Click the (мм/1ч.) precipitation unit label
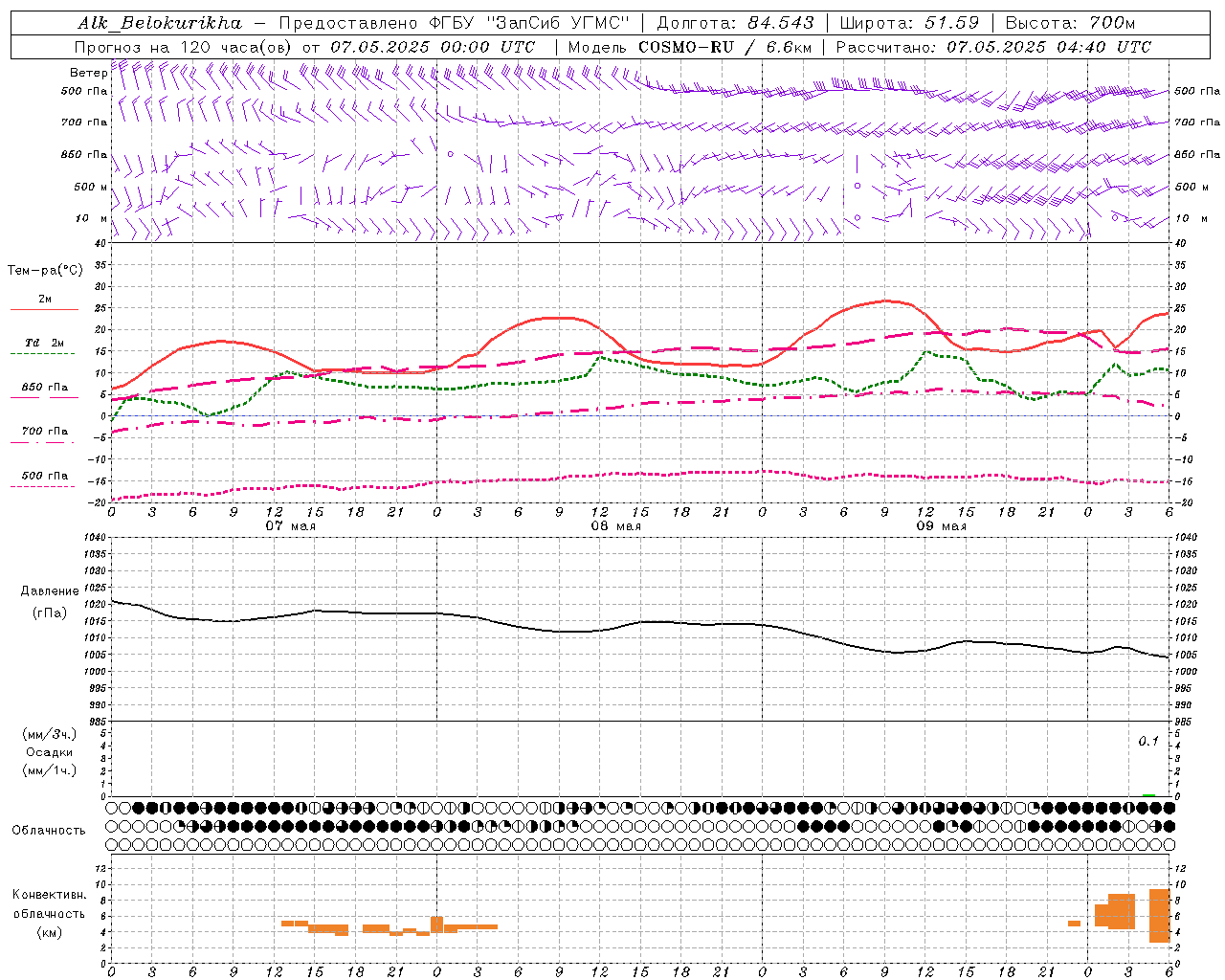Image resolution: width=1225 pixels, height=980 pixels. point(49,770)
